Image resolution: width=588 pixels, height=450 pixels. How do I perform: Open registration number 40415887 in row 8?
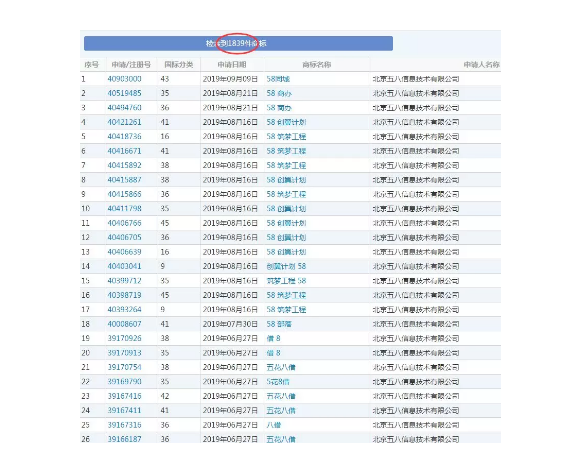click(x=124, y=180)
